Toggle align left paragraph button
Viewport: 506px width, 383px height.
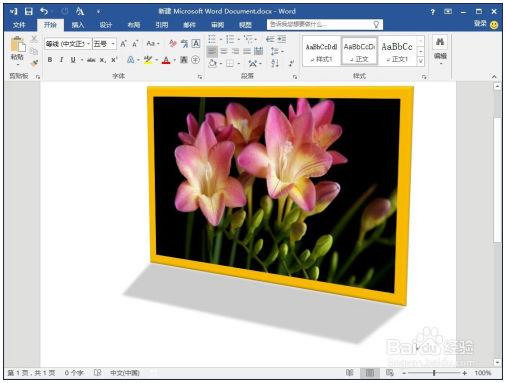[x=212, y=51]
